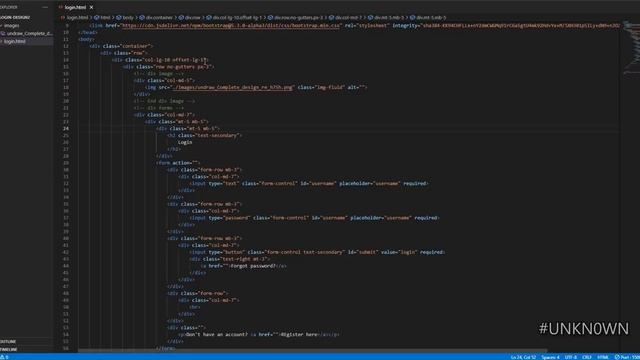Change indentation via Spaces: 4
Viewport: 640px width, 360px height.
[550, 357]
